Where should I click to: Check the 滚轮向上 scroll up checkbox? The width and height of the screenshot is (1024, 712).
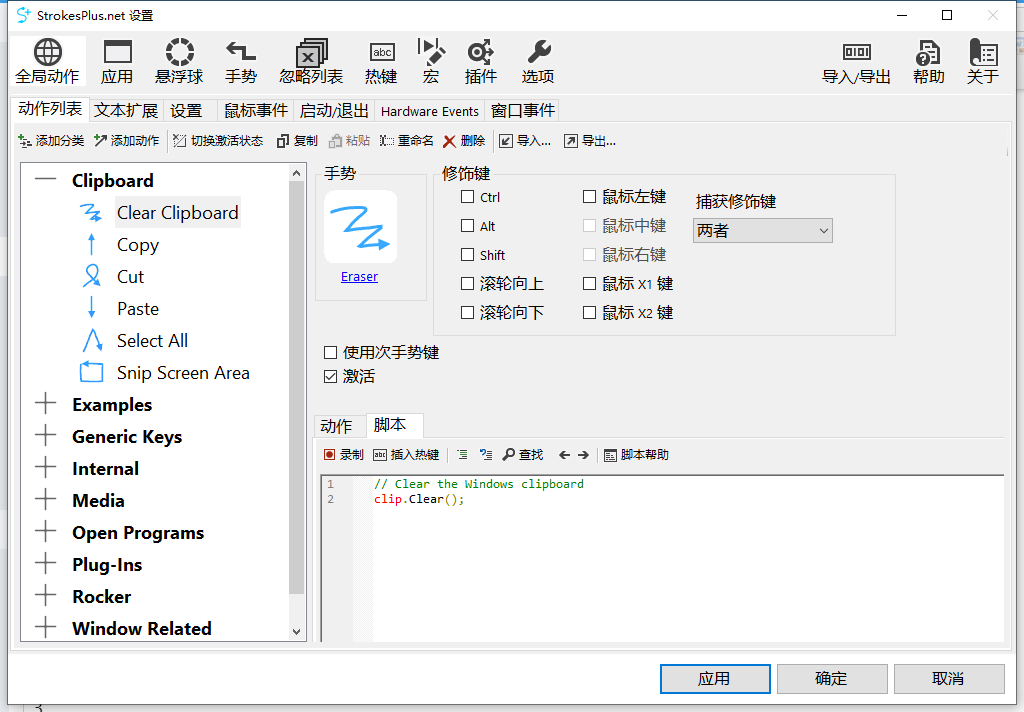point(467,283)
